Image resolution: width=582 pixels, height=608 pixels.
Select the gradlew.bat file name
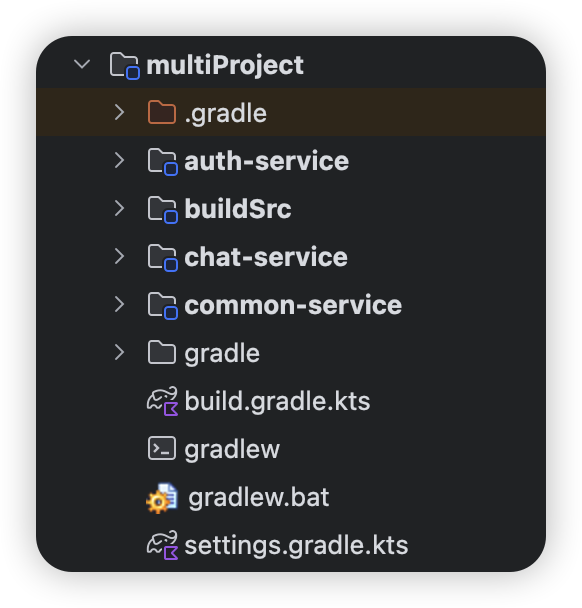(259, 497)
